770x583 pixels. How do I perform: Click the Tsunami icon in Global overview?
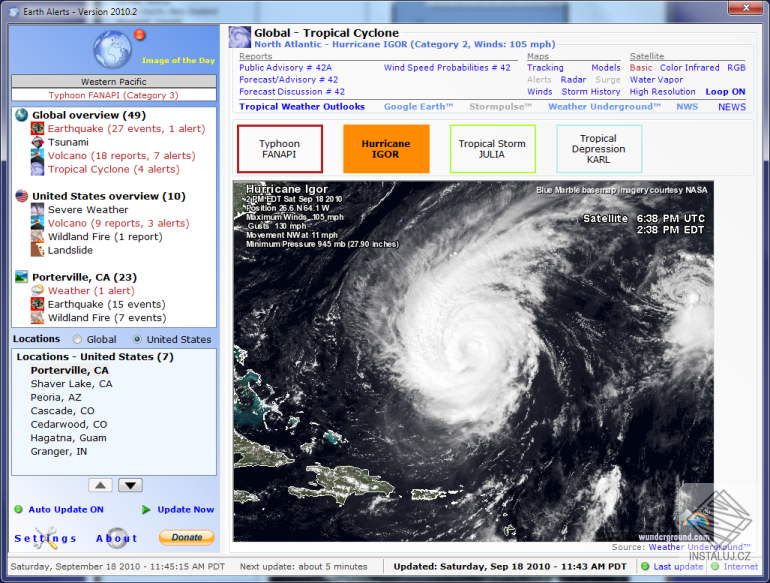tap(38, 142)
